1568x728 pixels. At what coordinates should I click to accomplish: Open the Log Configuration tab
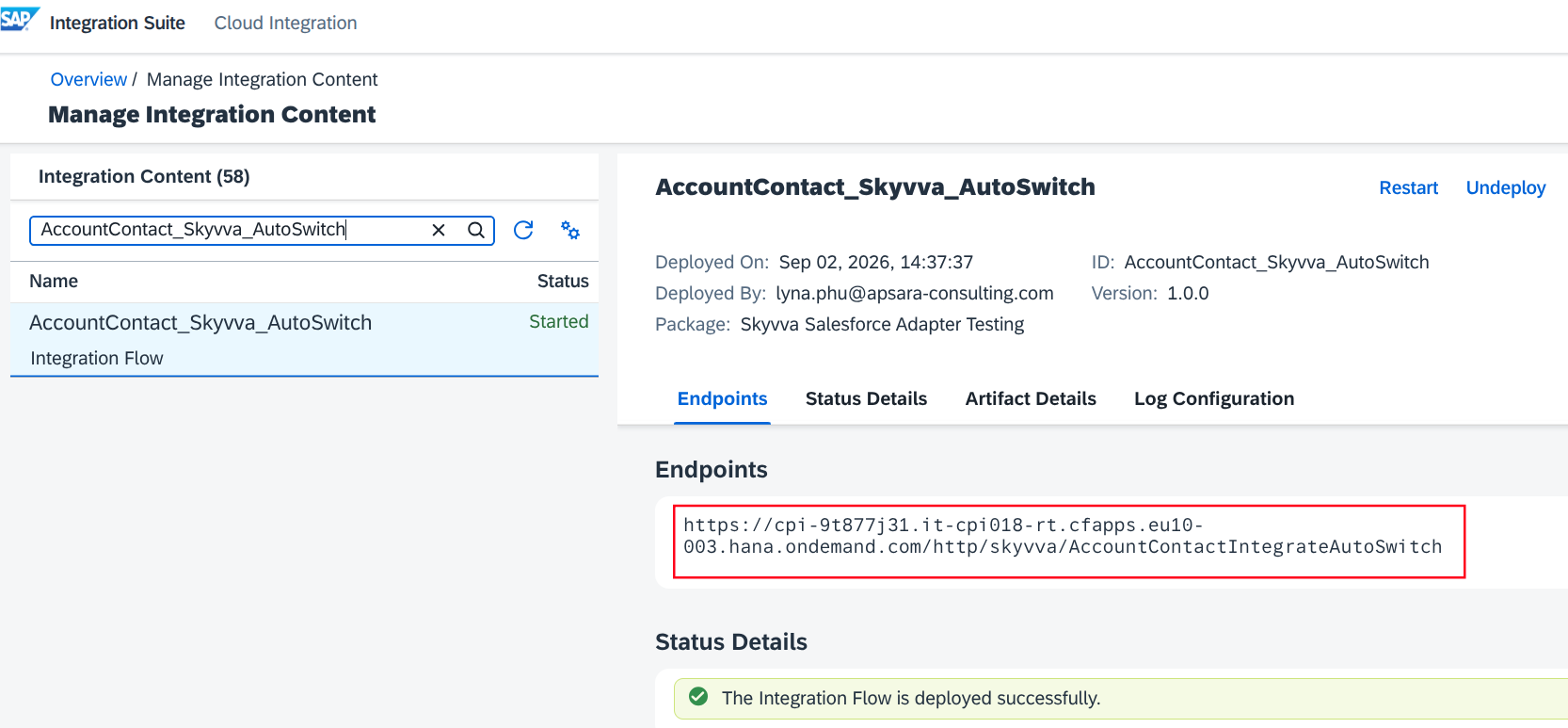1214,398
